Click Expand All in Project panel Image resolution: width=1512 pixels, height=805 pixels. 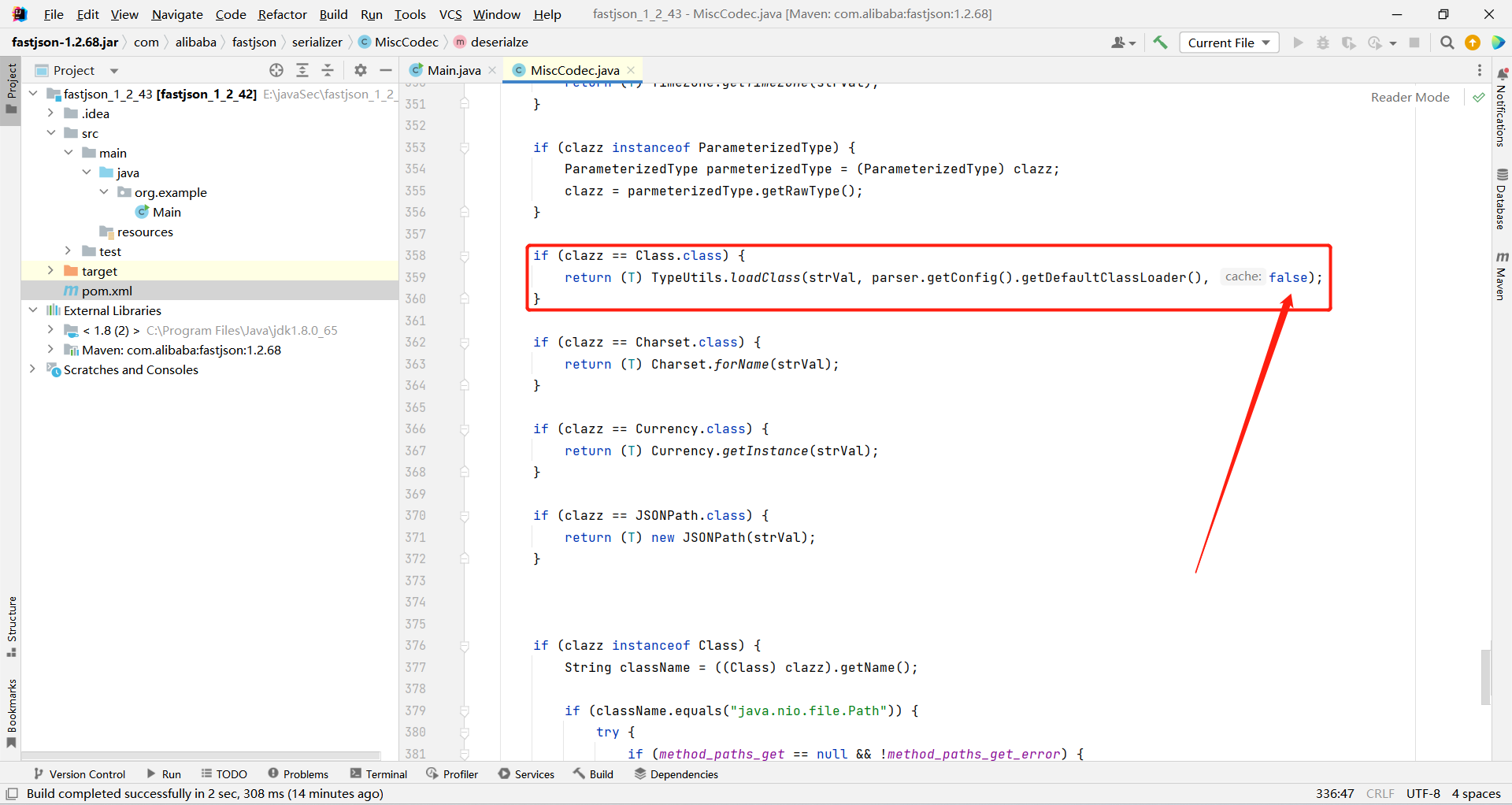coord(302,70)
